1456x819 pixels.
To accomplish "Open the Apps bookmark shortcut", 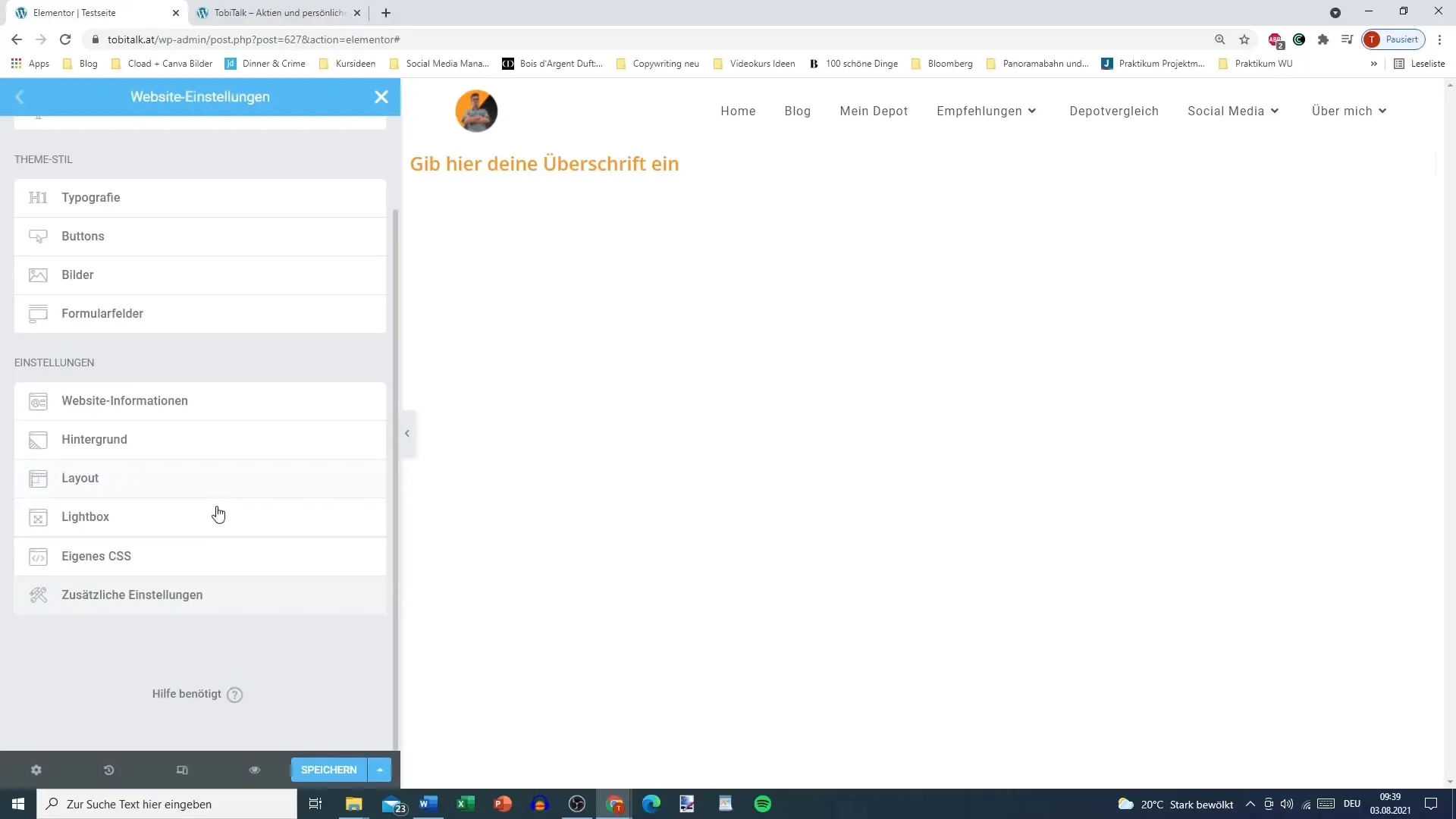I will (30, 64).
